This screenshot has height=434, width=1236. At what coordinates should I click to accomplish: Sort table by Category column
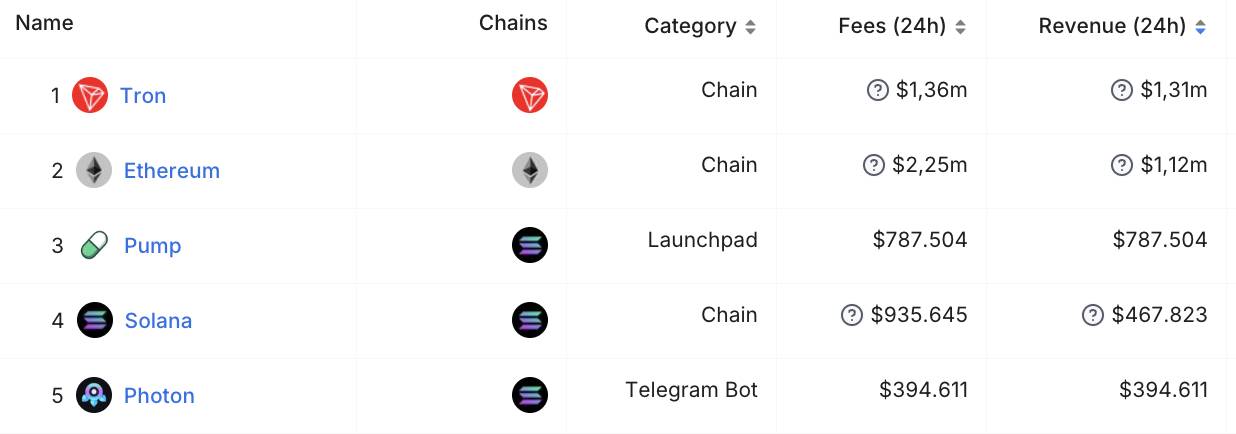pos(700,27)
